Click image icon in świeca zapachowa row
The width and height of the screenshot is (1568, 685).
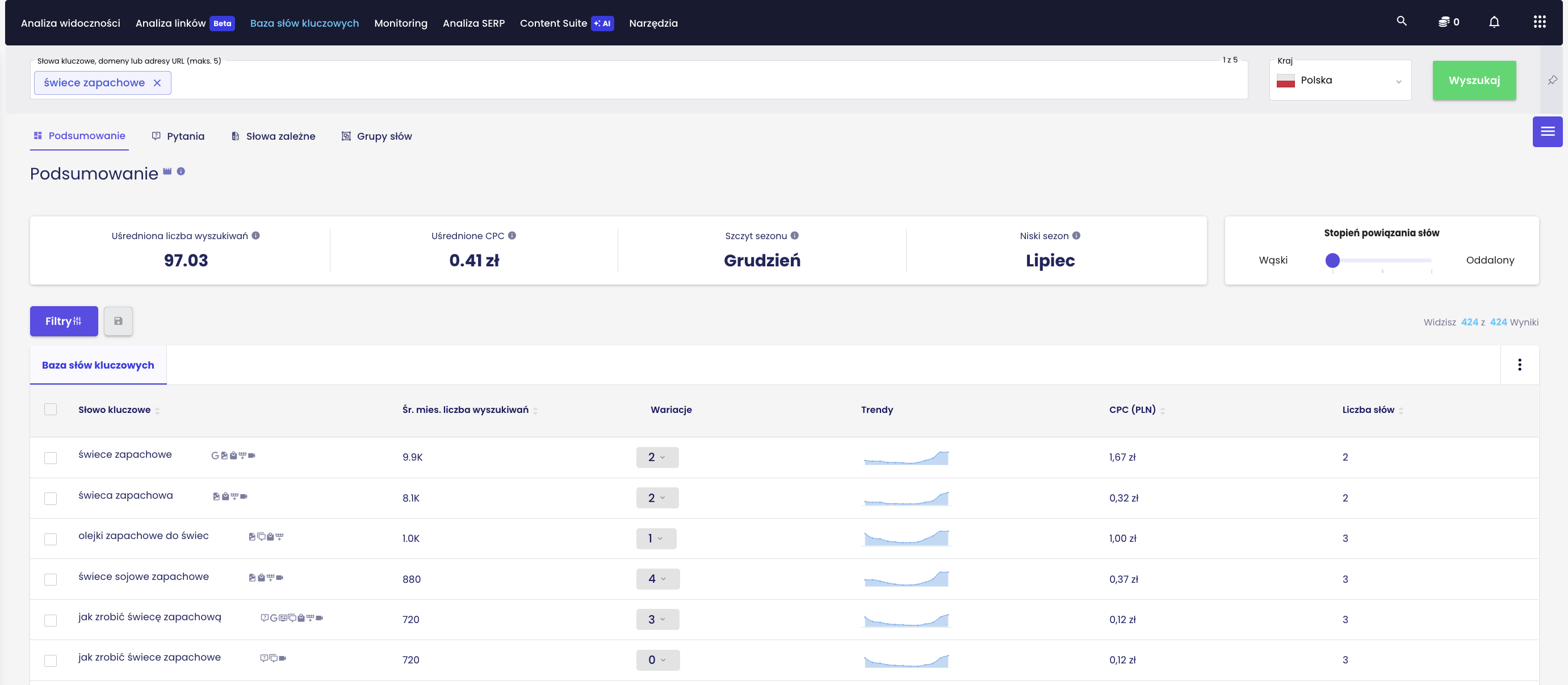pyautogui.click(x=216, y=496)
